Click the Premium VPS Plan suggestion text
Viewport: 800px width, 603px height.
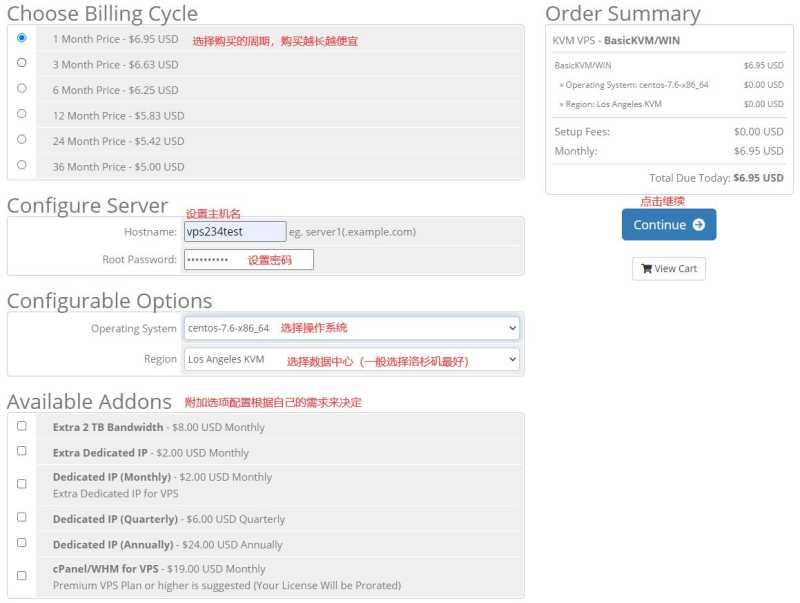pyautogui.click(x=227, y=586)
